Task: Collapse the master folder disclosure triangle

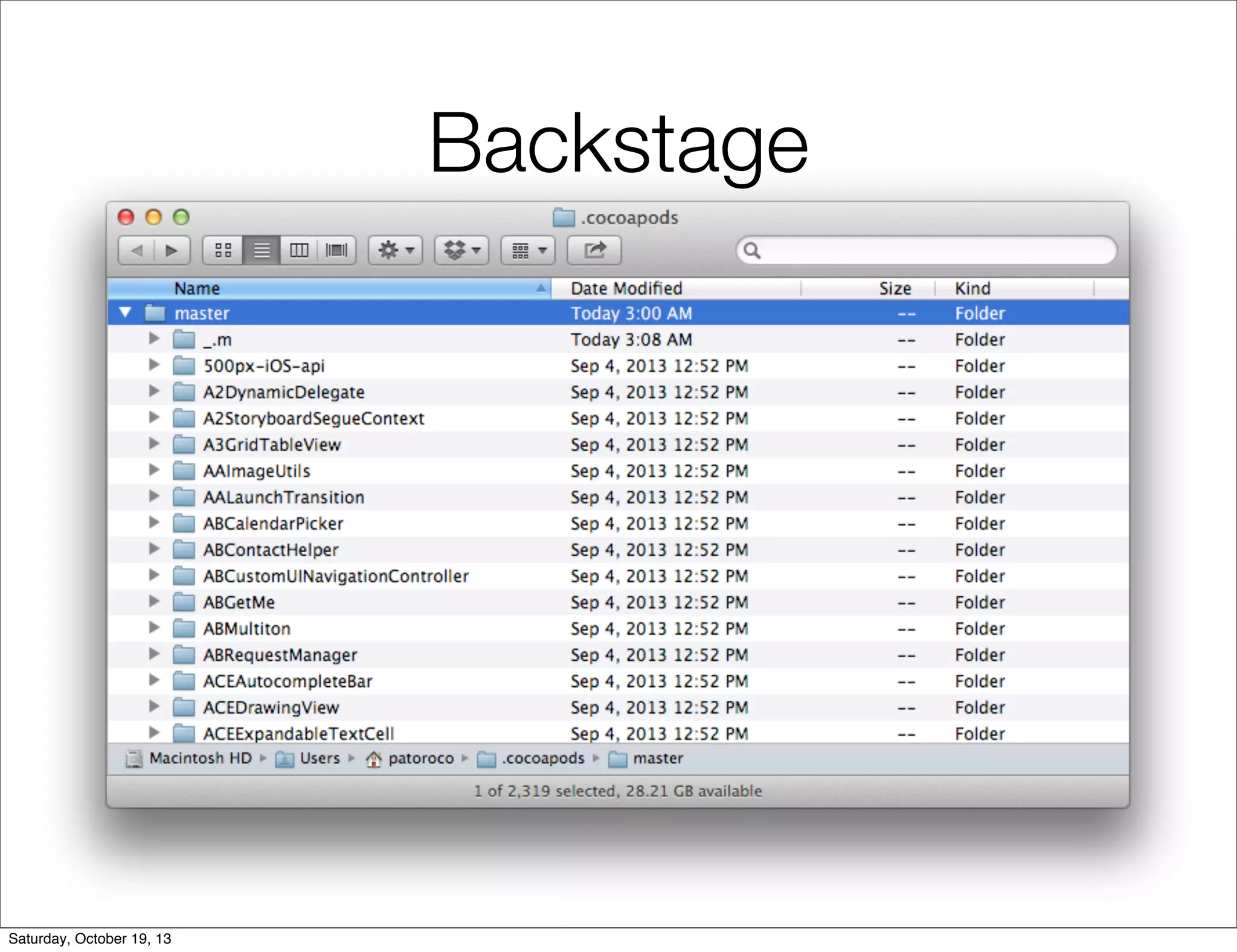Action: click(x=125, y=313)
